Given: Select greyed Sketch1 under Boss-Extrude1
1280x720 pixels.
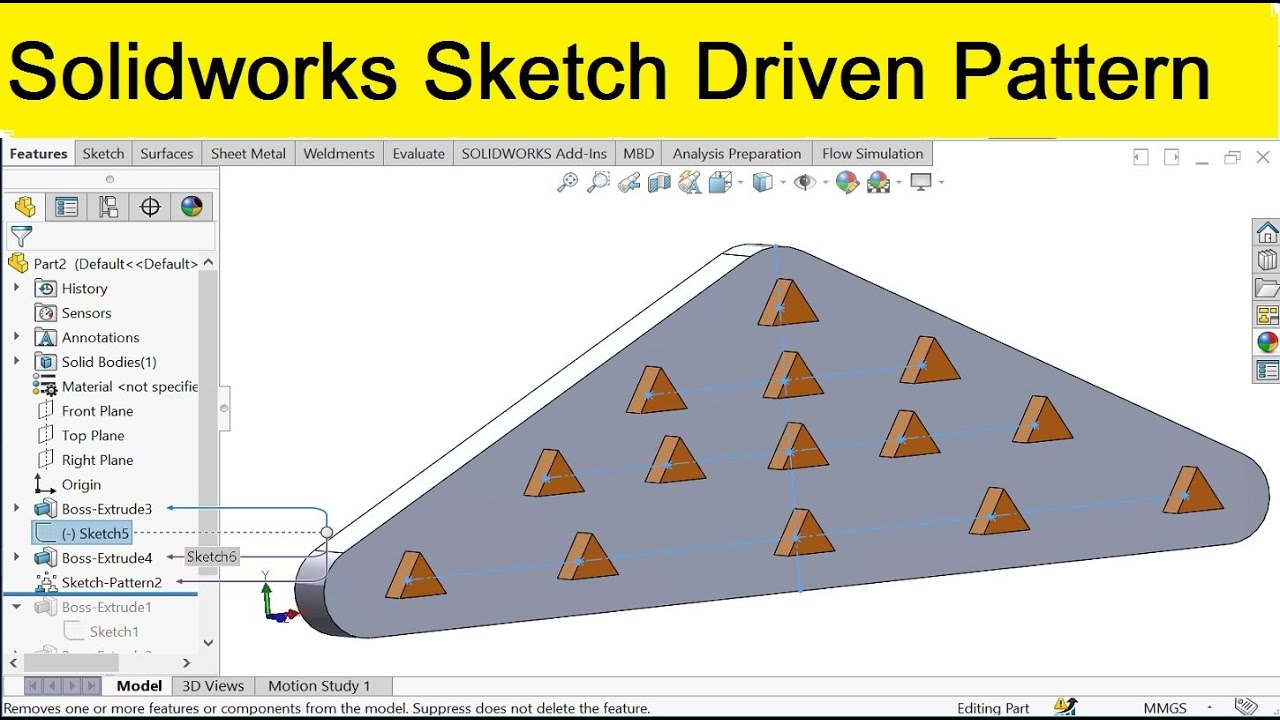Looking at the screenshot, I should 101,632.
